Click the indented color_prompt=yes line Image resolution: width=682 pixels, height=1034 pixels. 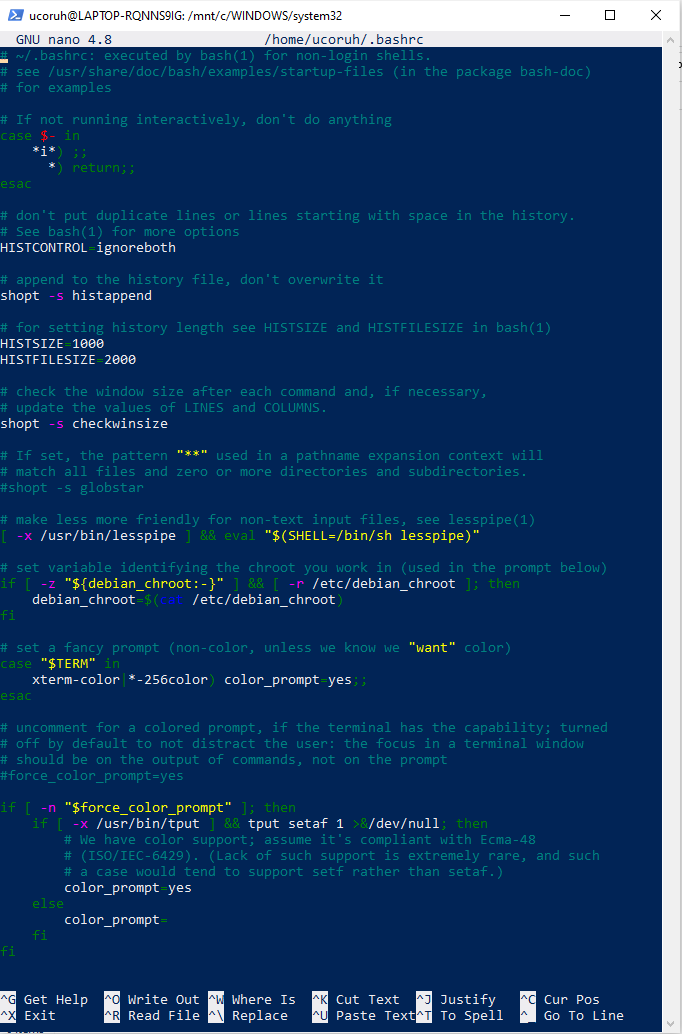click(x=128, y=888)
